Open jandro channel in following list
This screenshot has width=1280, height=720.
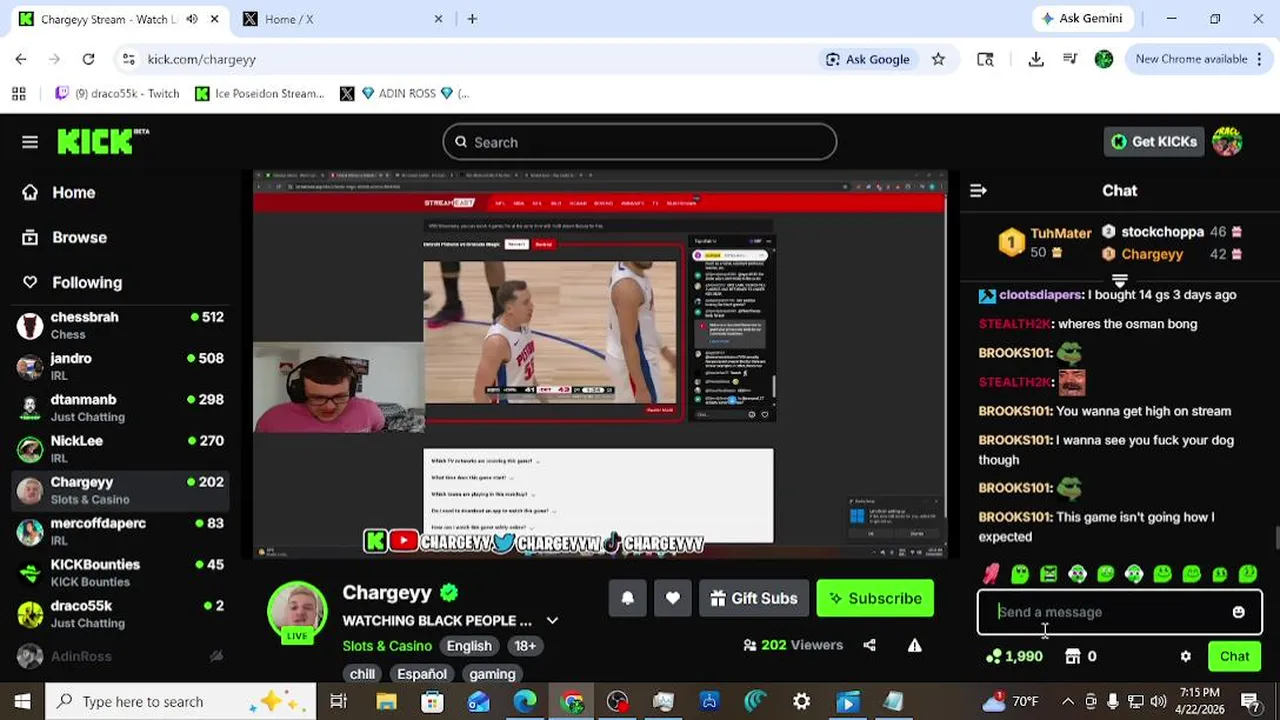click(x=121, y=366)
